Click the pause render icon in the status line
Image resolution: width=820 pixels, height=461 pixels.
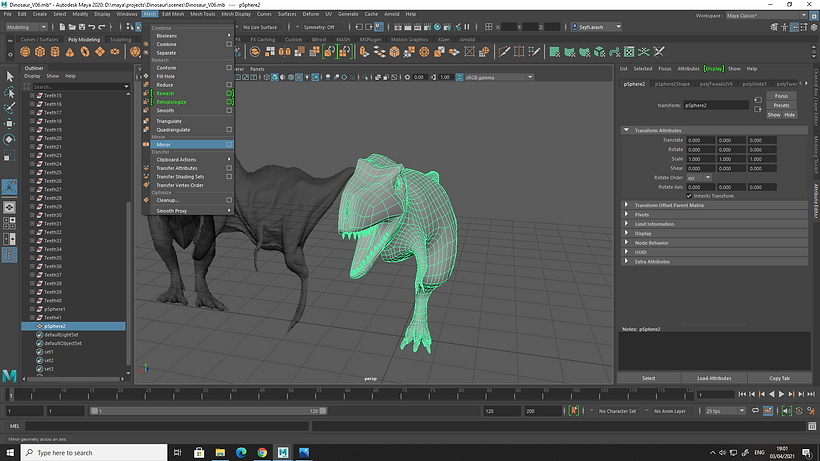coord(467,27)
